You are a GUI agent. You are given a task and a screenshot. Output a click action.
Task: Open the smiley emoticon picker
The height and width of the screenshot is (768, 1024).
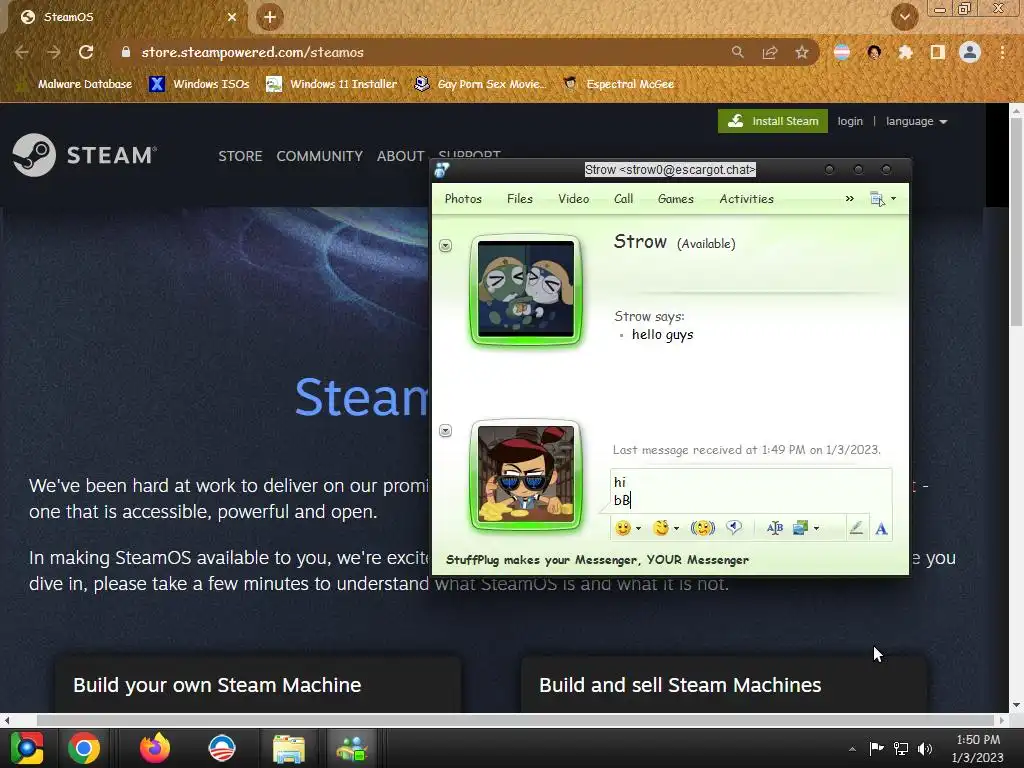[x=623, y=528]
